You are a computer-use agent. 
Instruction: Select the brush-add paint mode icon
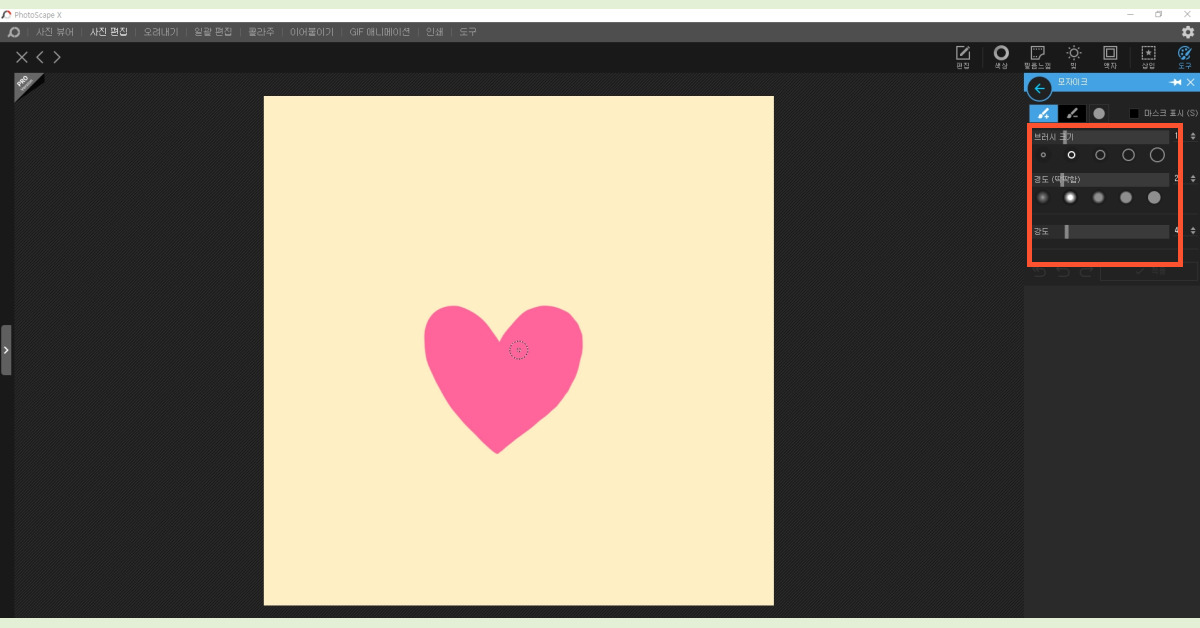(1043, 113)
